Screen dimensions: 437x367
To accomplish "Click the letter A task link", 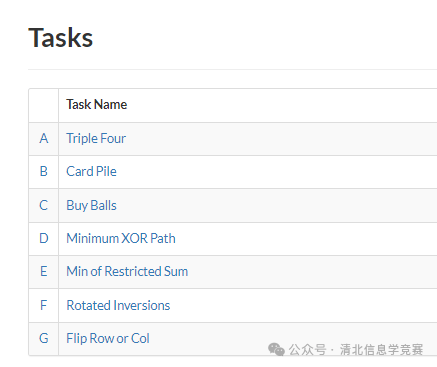I will (44, 138).
